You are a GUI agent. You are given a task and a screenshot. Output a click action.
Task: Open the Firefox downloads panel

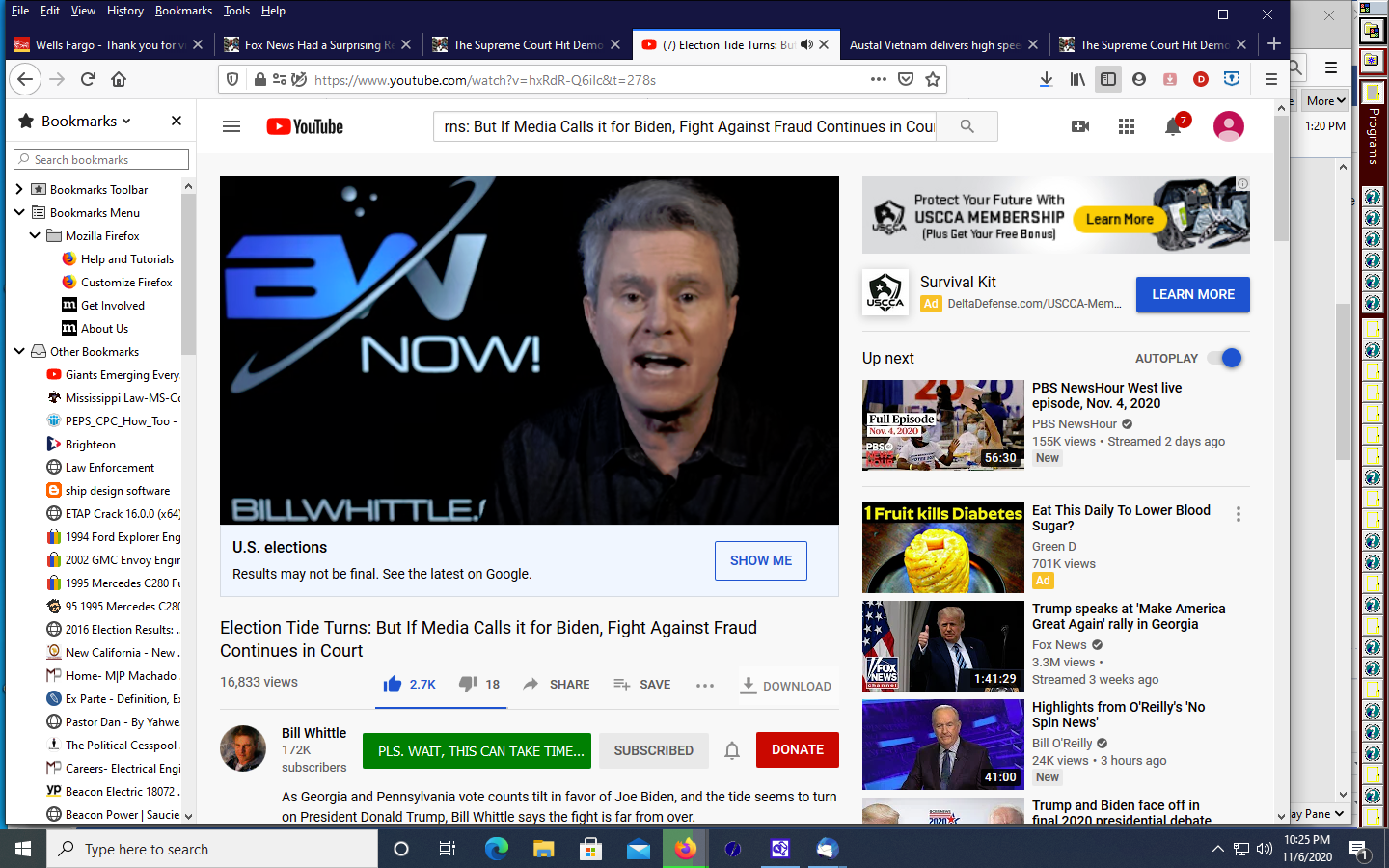pyautogui.click(x=1046, y=79)
